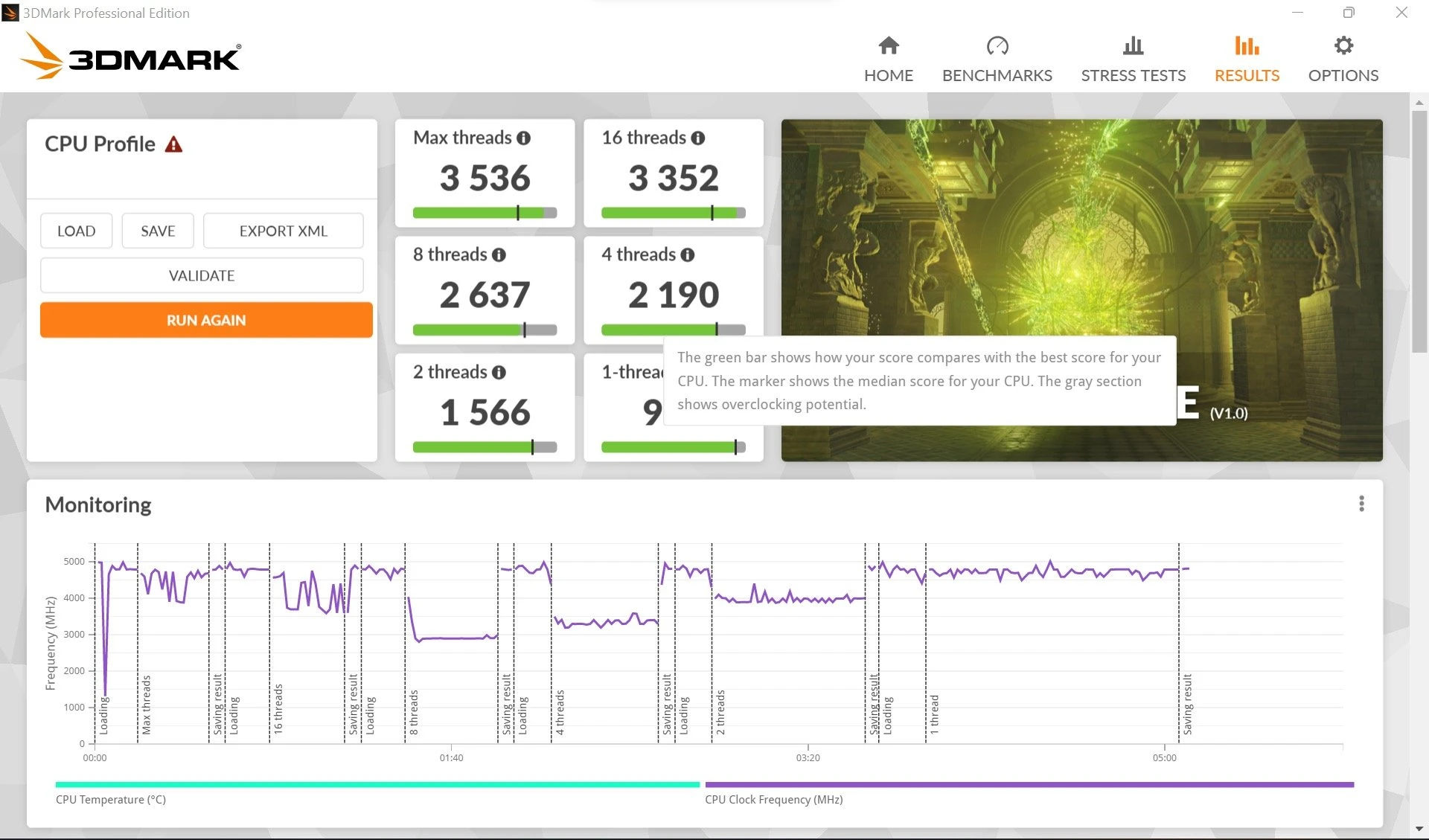Toggle CPU Temperature legend series

[377, 793]
